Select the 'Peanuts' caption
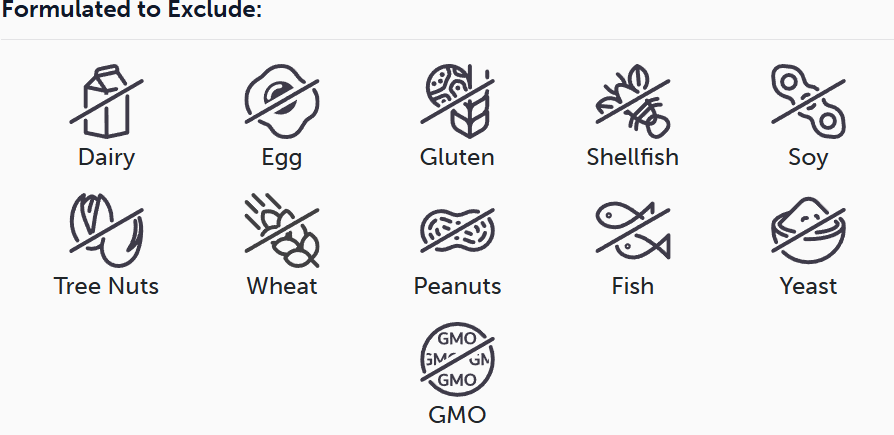Screen dimensions: 894x435 [457, 286]
